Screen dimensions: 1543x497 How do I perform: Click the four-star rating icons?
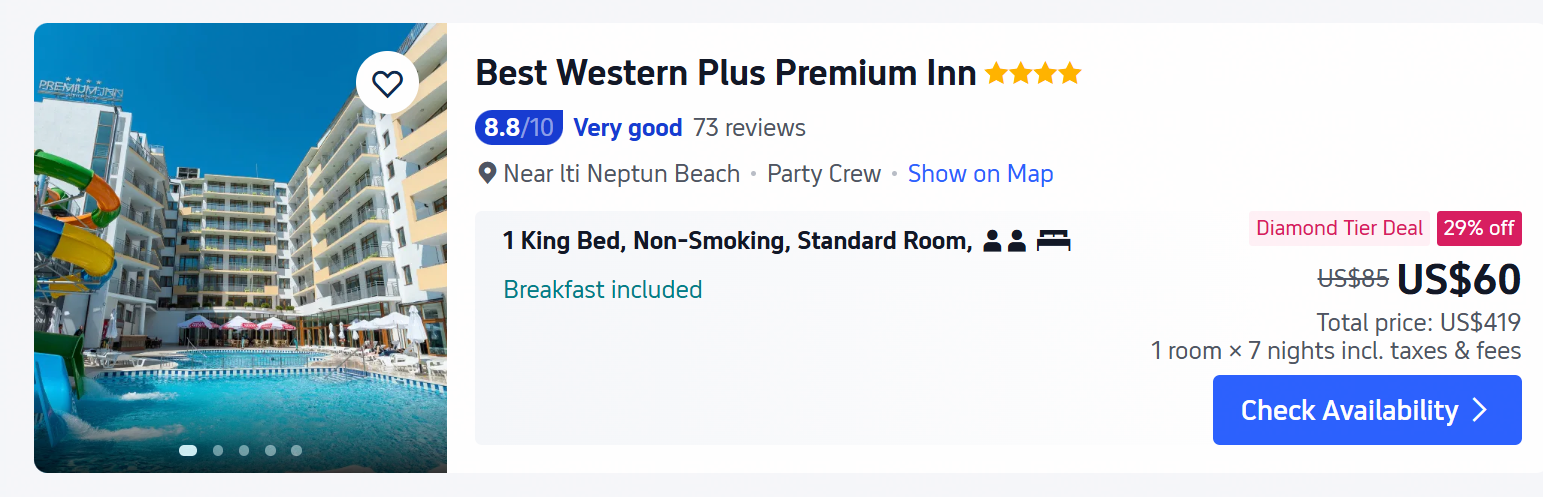[x=1032, y=73]
